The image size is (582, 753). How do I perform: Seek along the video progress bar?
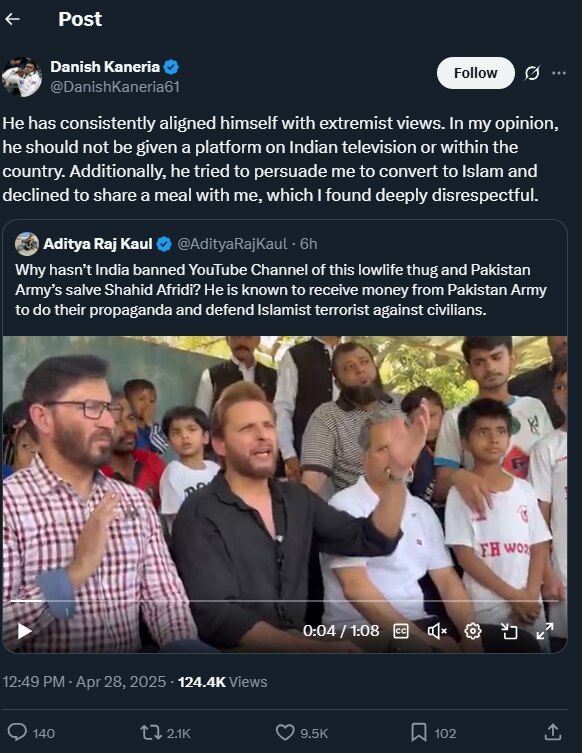[x=285, y=601]
